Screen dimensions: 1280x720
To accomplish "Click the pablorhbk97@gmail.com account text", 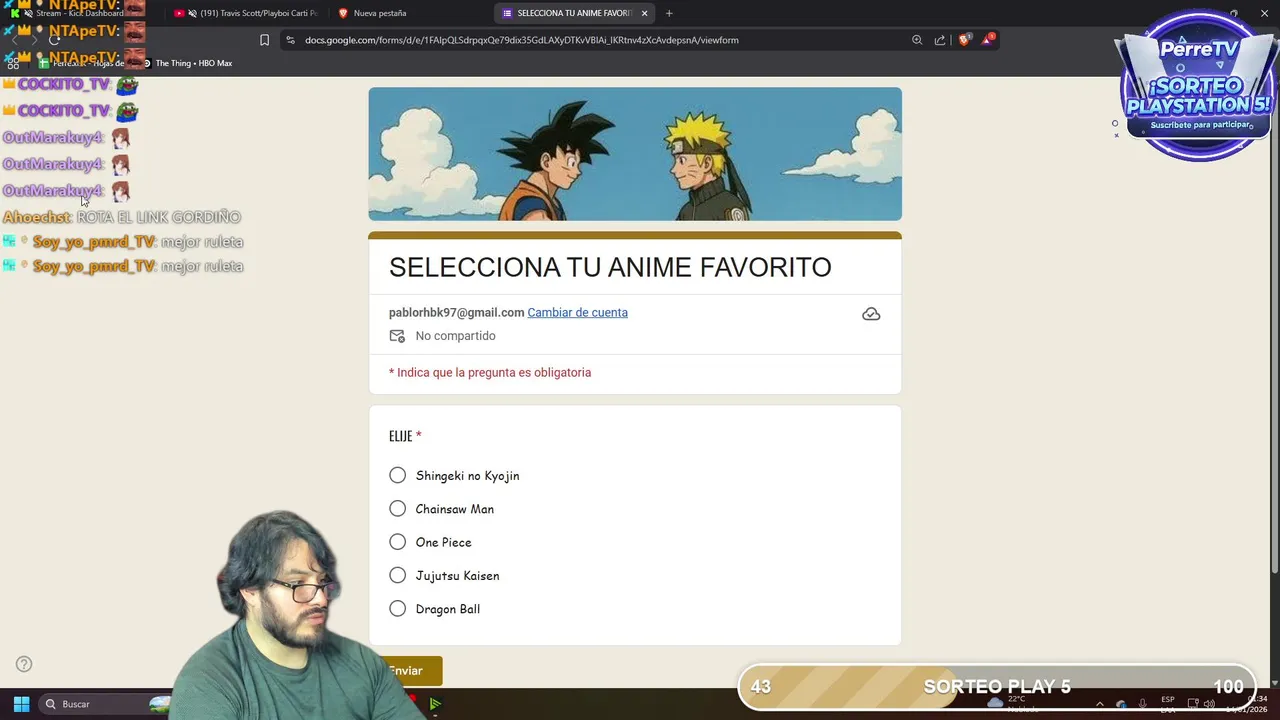I will (x=456, y=312).
